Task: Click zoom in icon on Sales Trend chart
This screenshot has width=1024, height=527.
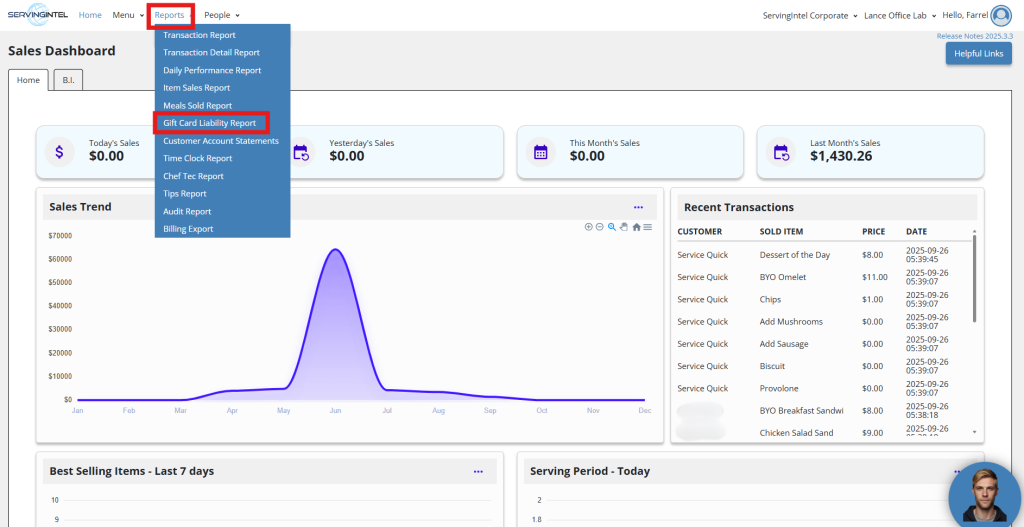Action: (588, 227)
